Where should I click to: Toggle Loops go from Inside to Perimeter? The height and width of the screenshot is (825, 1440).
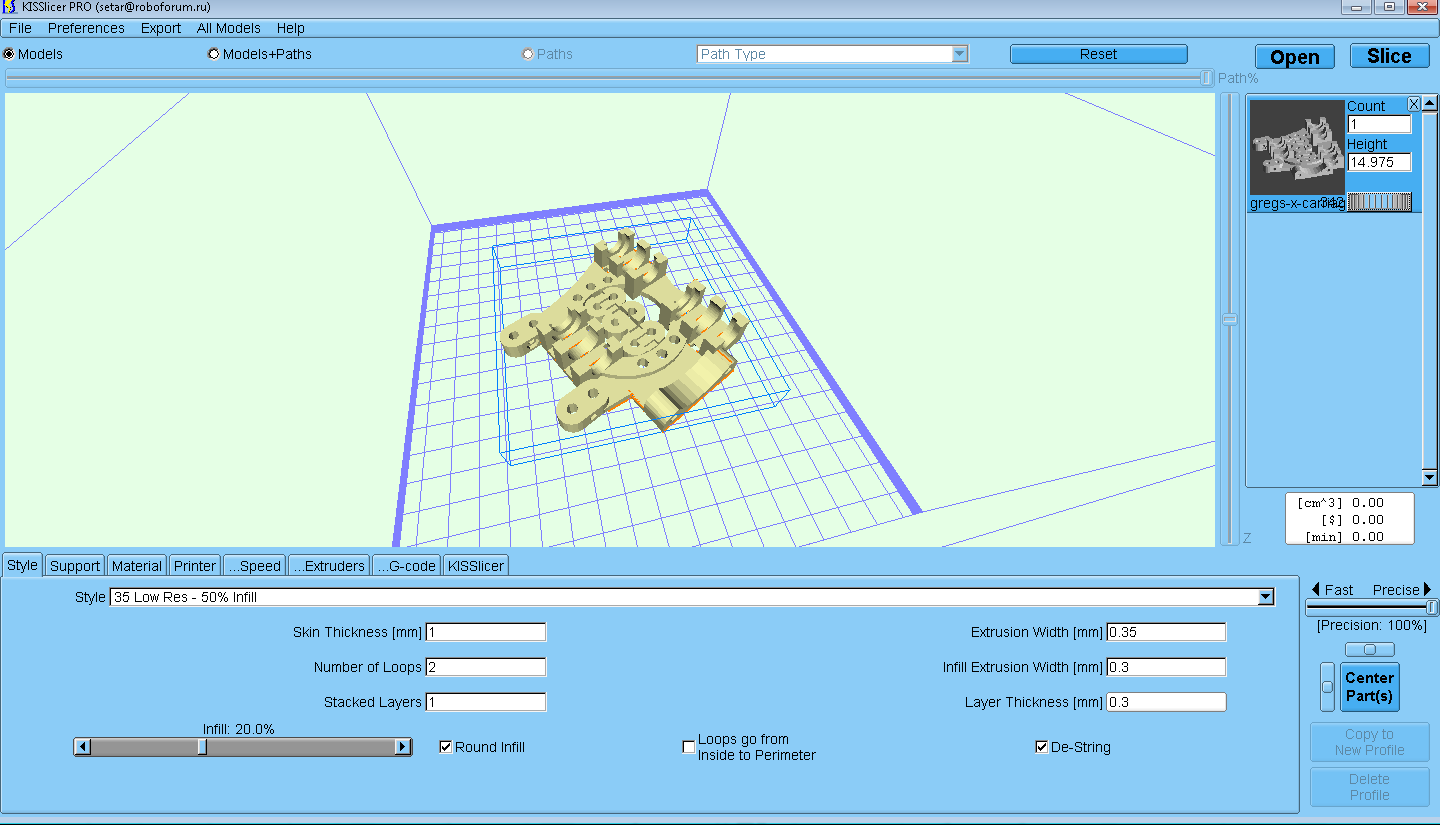[x=688, y=747]
